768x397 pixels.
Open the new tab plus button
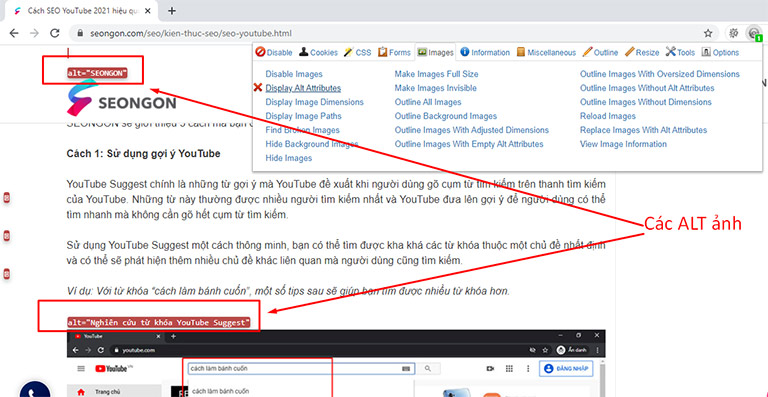pyautogui.click(x=171, y=11)
